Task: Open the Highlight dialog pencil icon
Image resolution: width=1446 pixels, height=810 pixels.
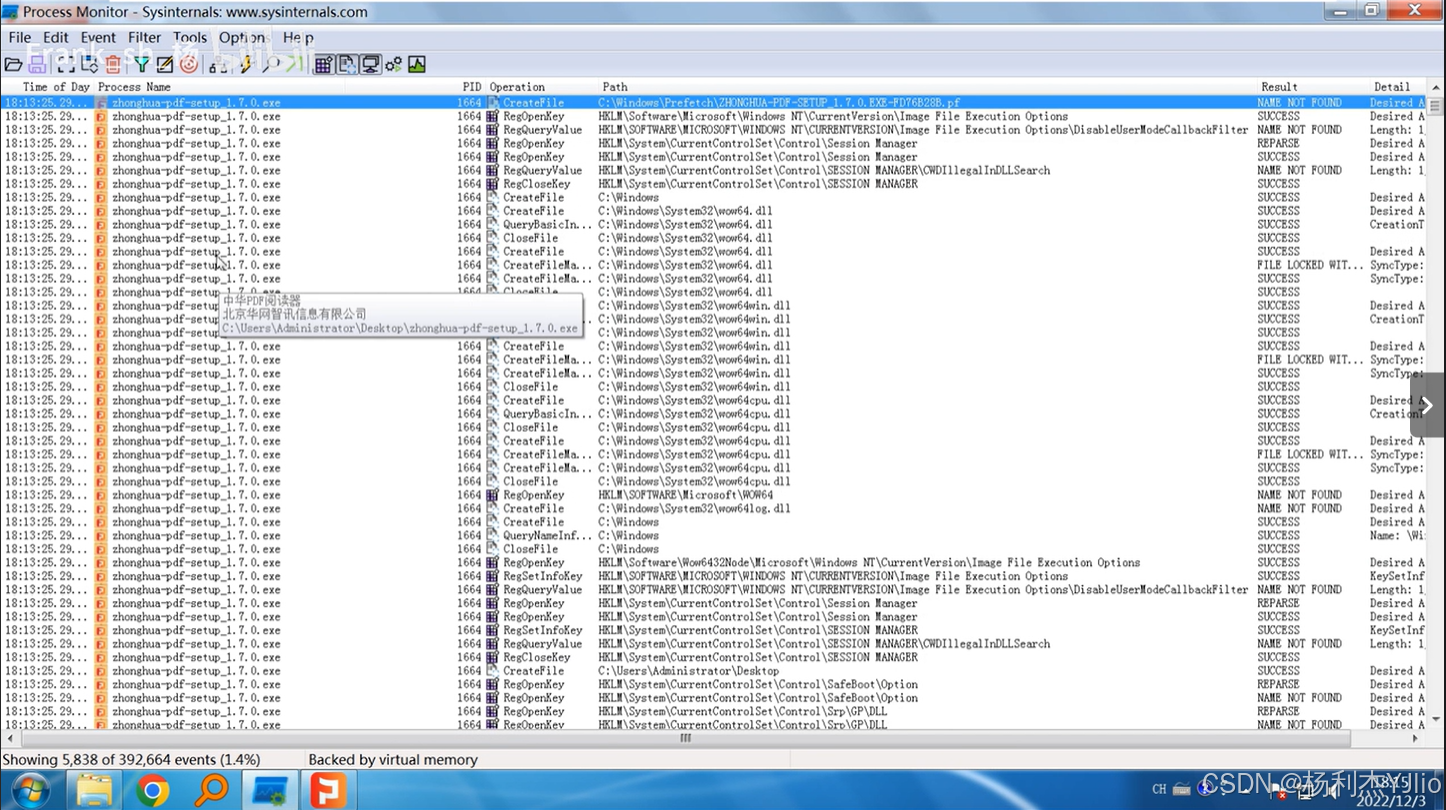Action: pyautogui.click(x=165, y=64)
